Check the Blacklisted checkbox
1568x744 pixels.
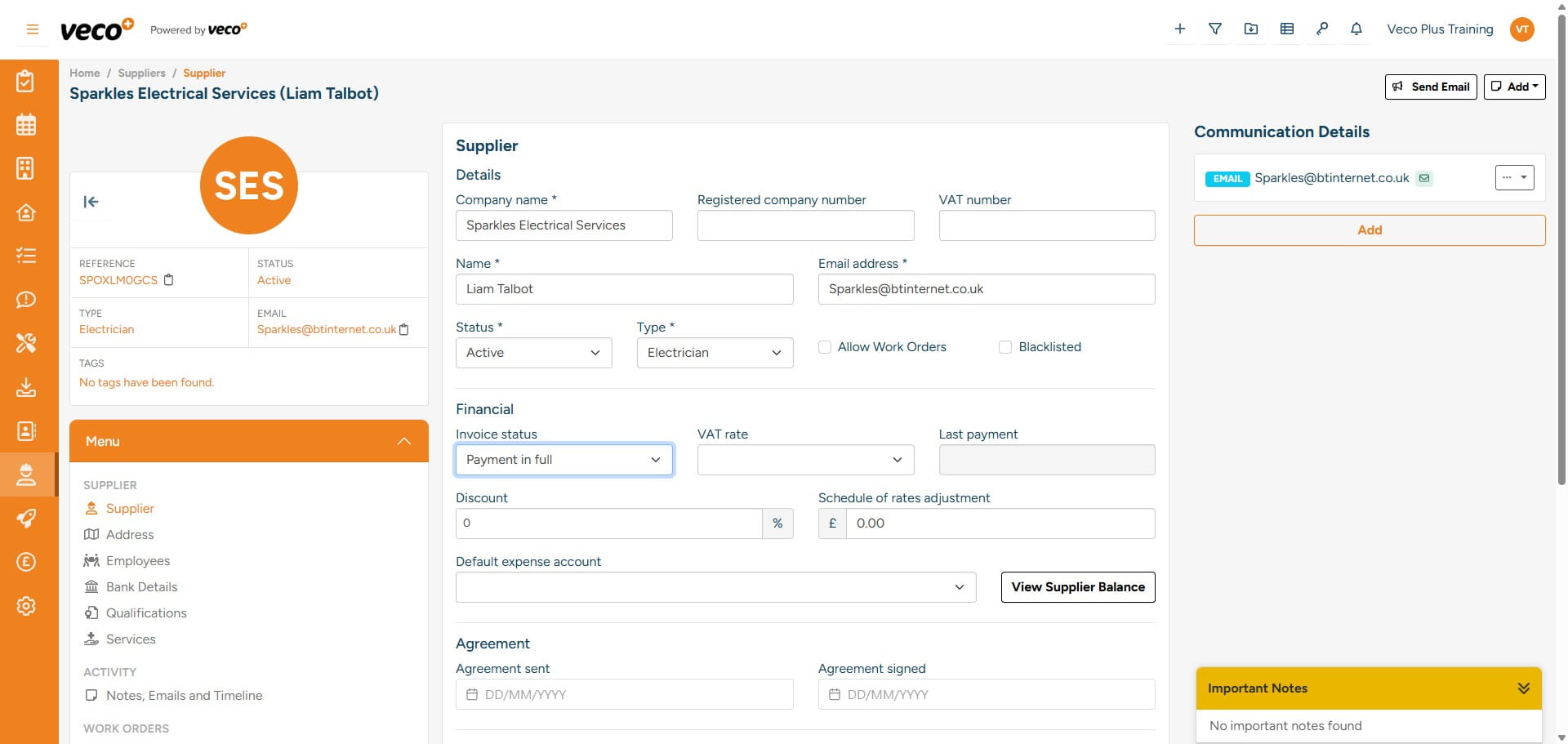(x=1004, y=347)
